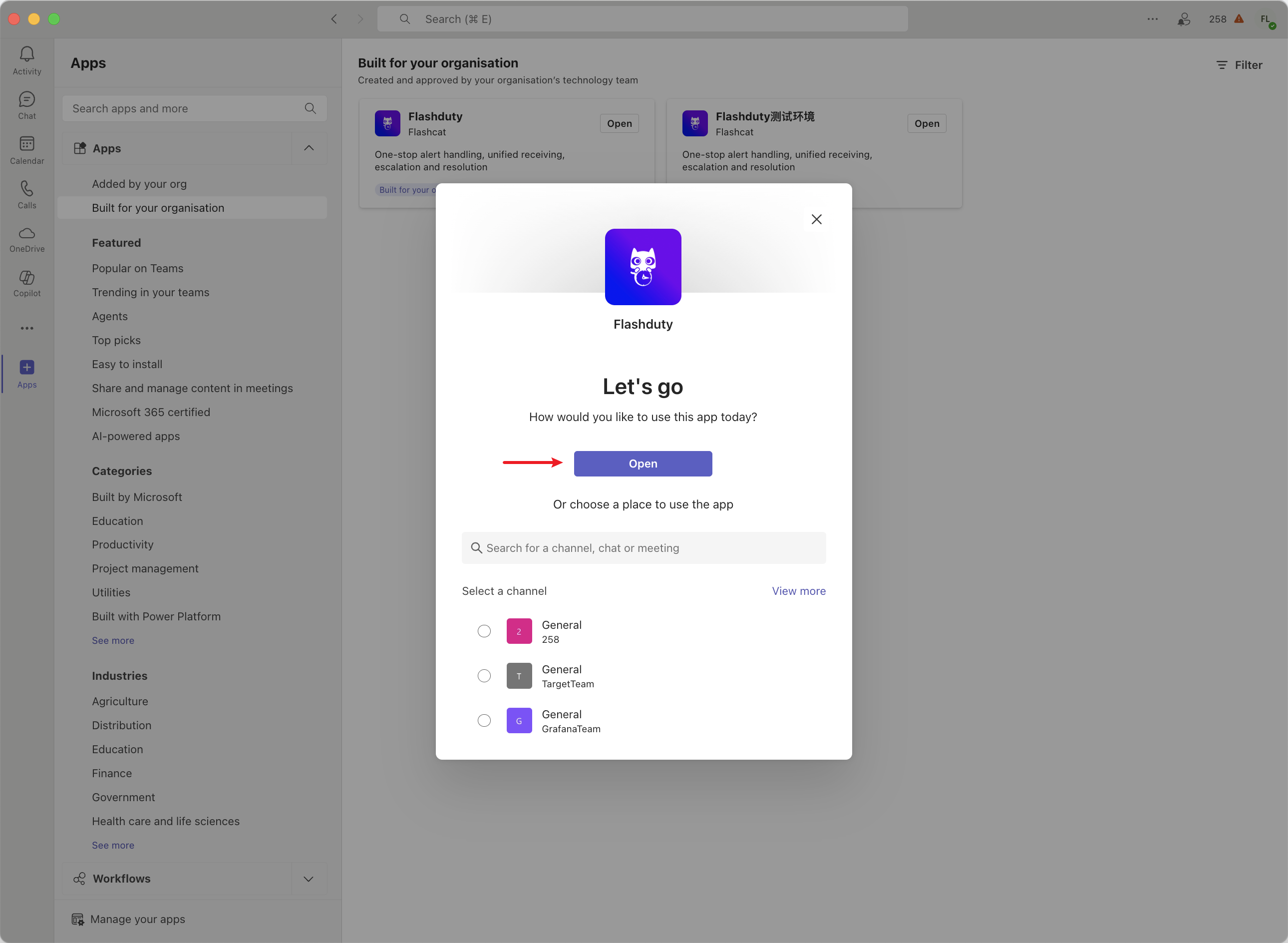This screenshot has height=943, width=1288.
Task: Click the grey TargetTeam avatar
Action: pos(519,676)
